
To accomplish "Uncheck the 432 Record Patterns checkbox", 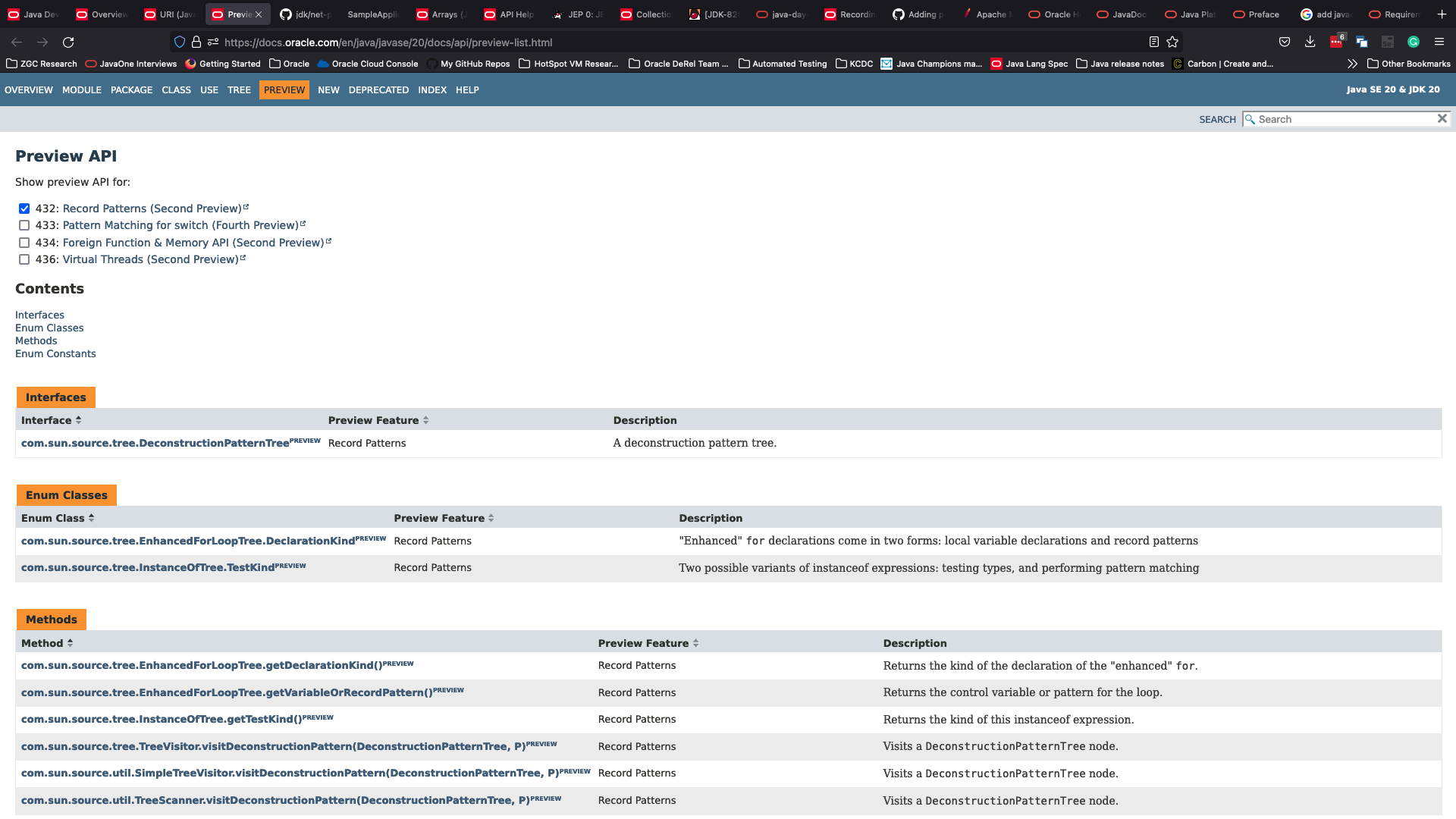I will click(24, 209).
